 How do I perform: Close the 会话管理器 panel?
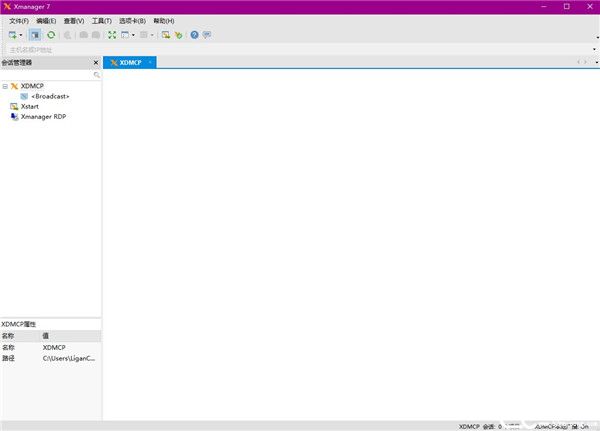pyautogui.click(x=97, y=62)
